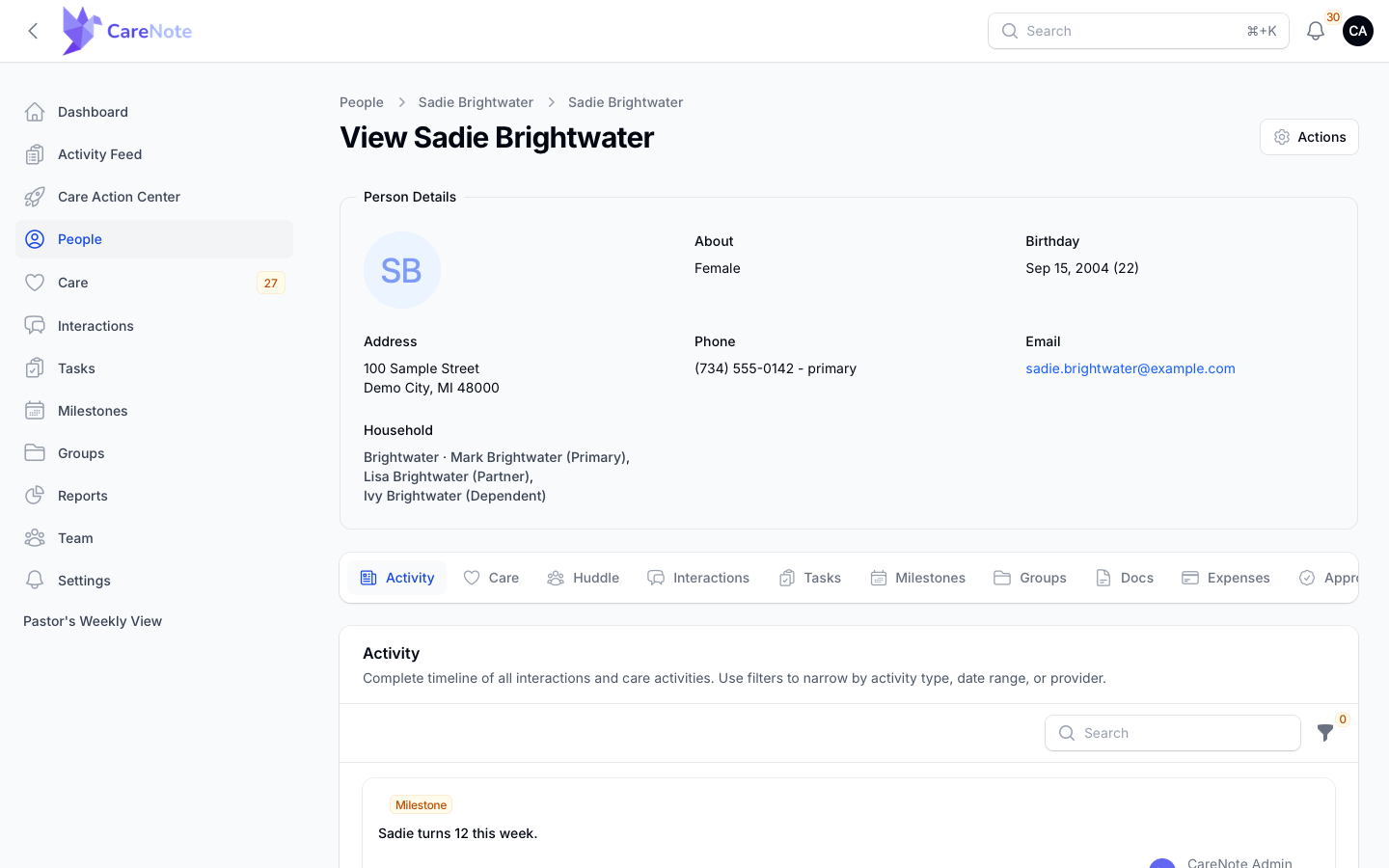The height and width of the screenshot is (868, 1389).
Task: Open the Actions dropdown button
Action: tap(1309, 137)
